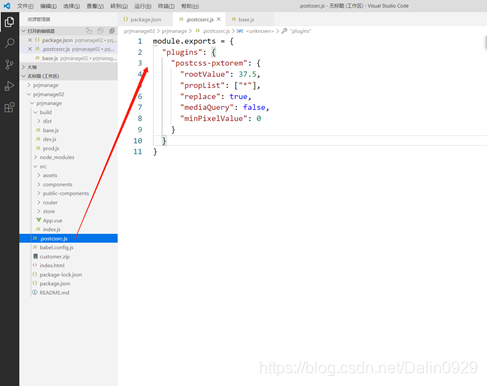Open dev.js in the file tree
Viewport: 487px width, 386px height.
pos(49,139)
